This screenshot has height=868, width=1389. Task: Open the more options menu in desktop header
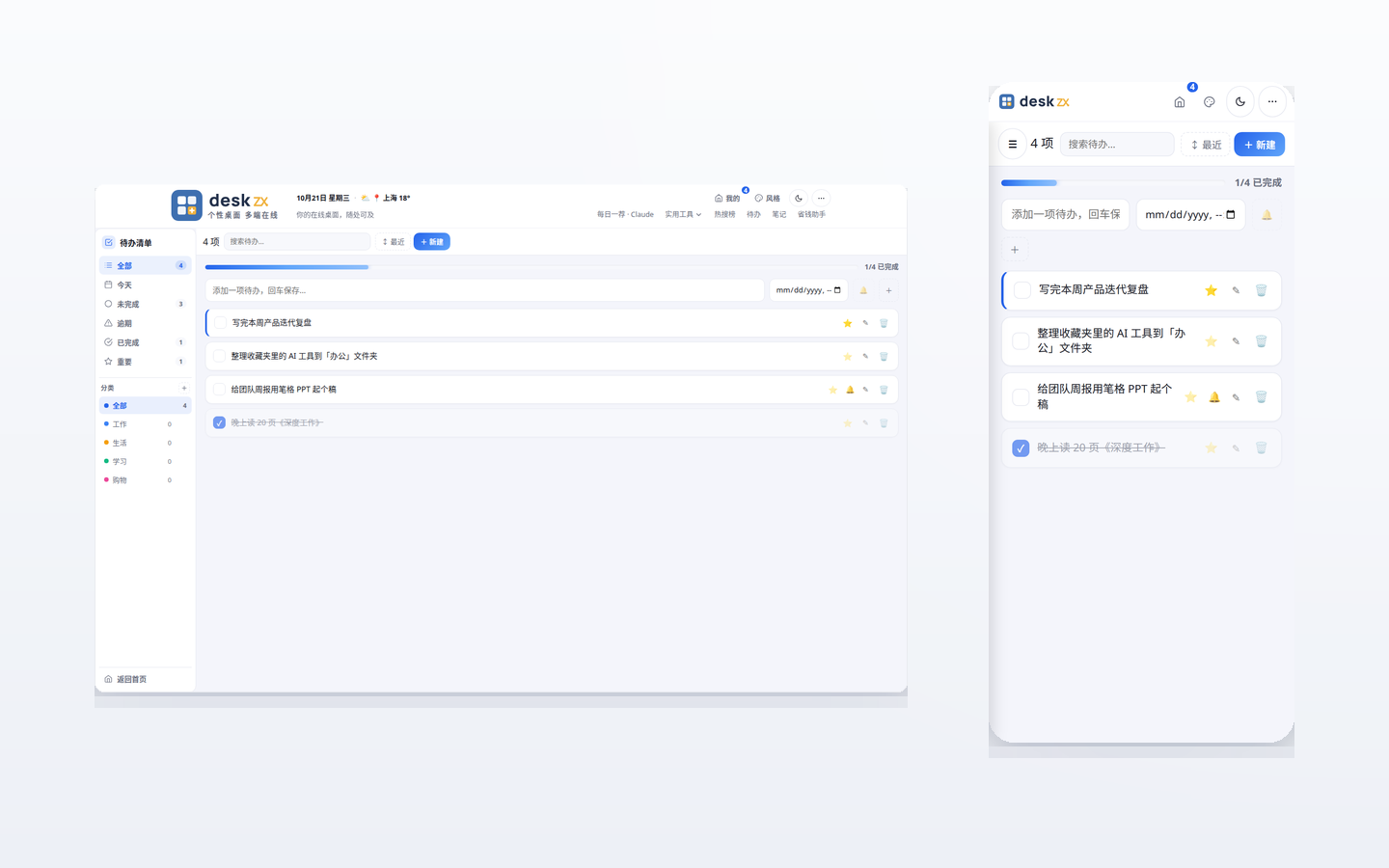tap(821, 198)
